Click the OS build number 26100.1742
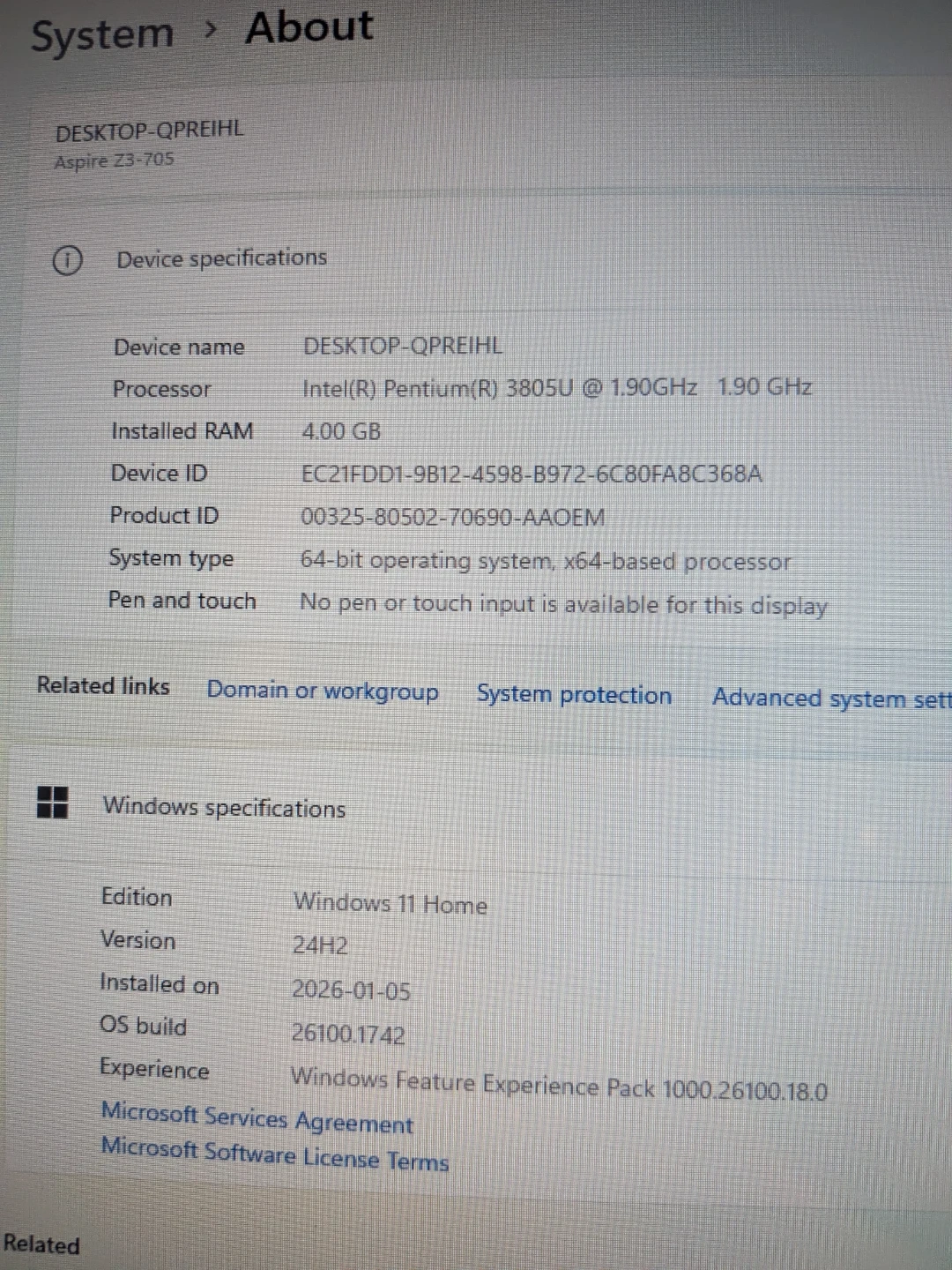The width and height of the screenshot is (952, 1270). click(348, 1033)
